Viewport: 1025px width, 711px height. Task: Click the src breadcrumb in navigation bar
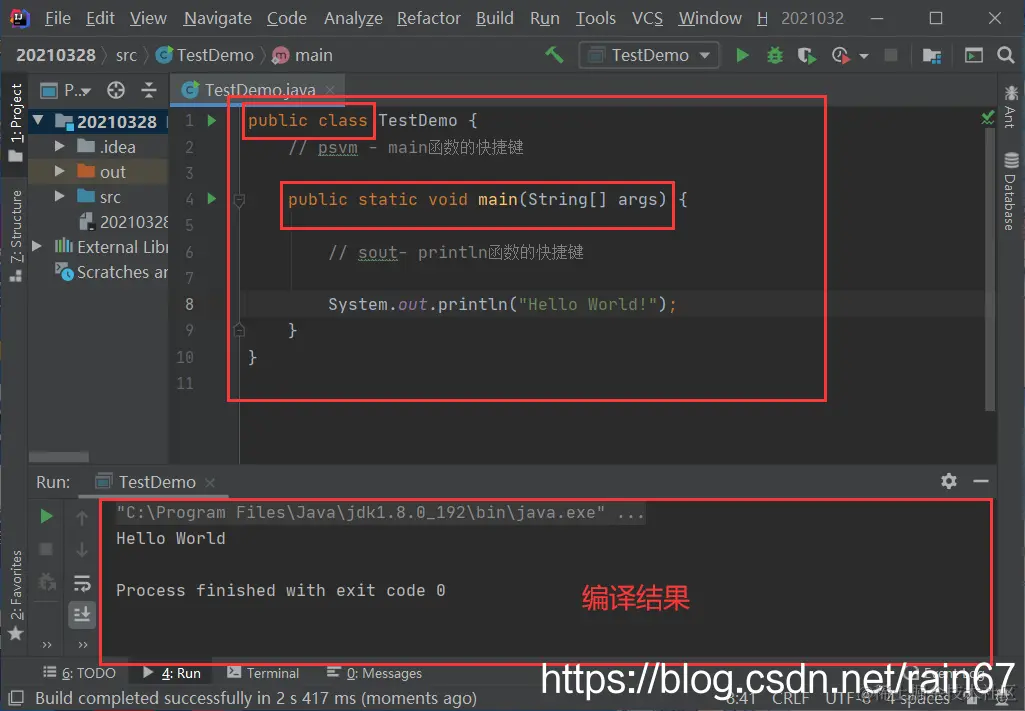click(x=126, y=56)
